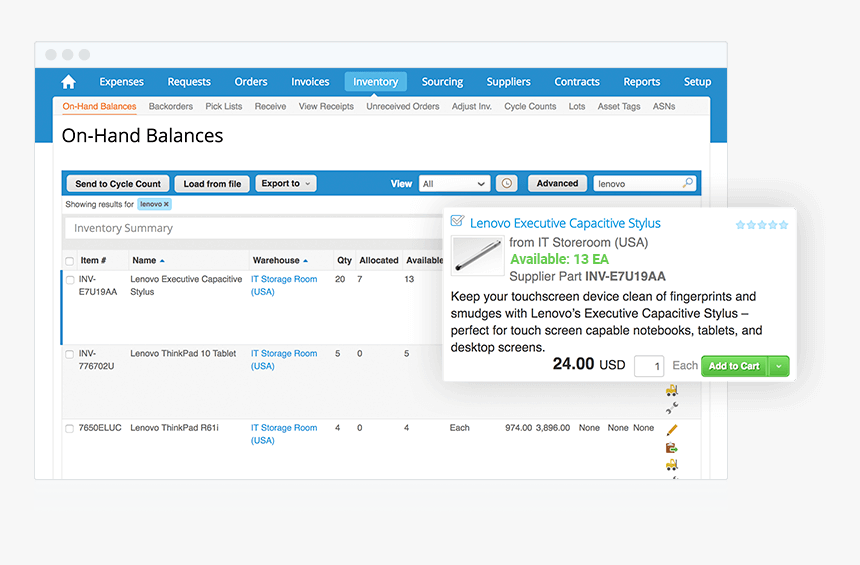Open IT Storage Room link for ThinkPad R61i row
This screenshot has width=860, height=565.
click(284, 434)
